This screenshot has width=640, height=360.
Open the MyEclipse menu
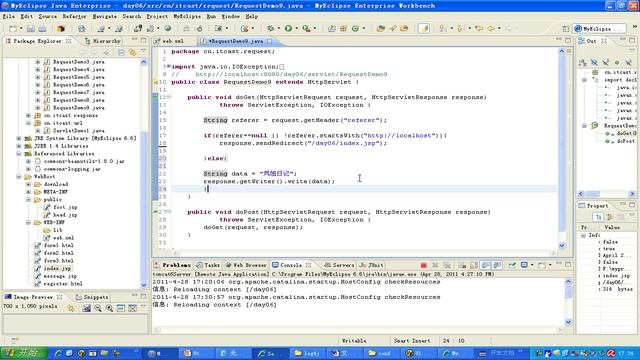(187, 16)
